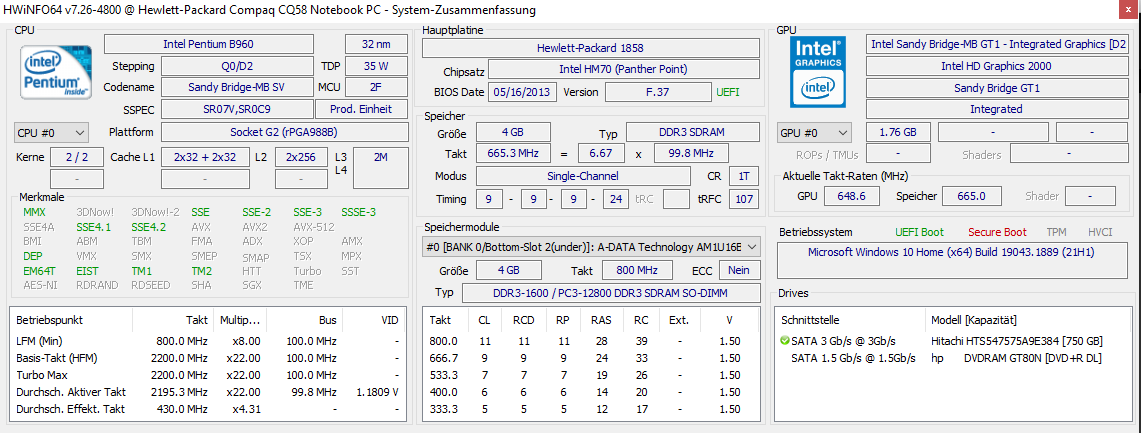
Task: Click green check icon beside SATA 3 Gb/s
Action: click(784, 341)
